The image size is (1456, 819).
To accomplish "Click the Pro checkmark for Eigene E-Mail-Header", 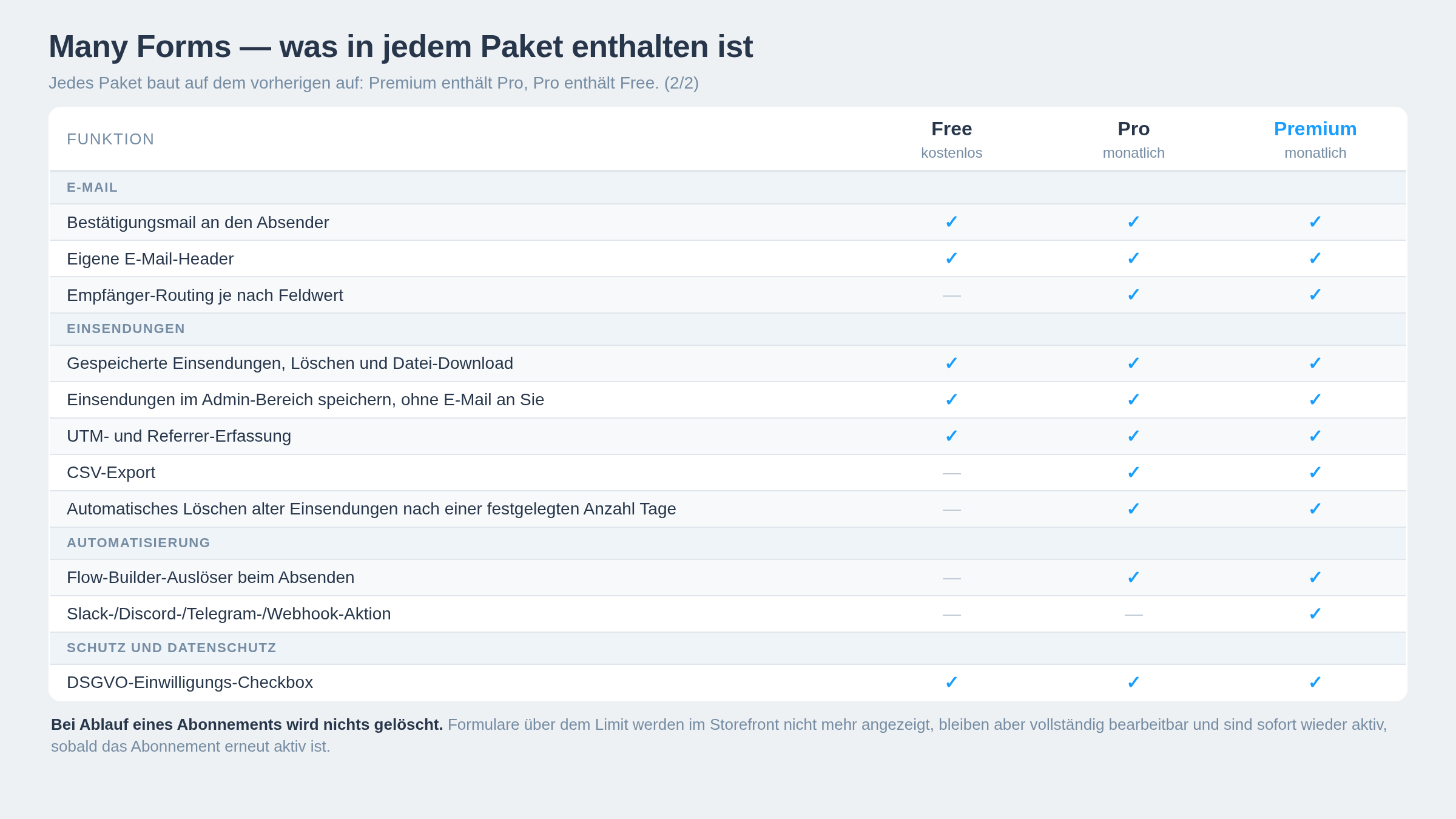I will tap(1133, 258).
